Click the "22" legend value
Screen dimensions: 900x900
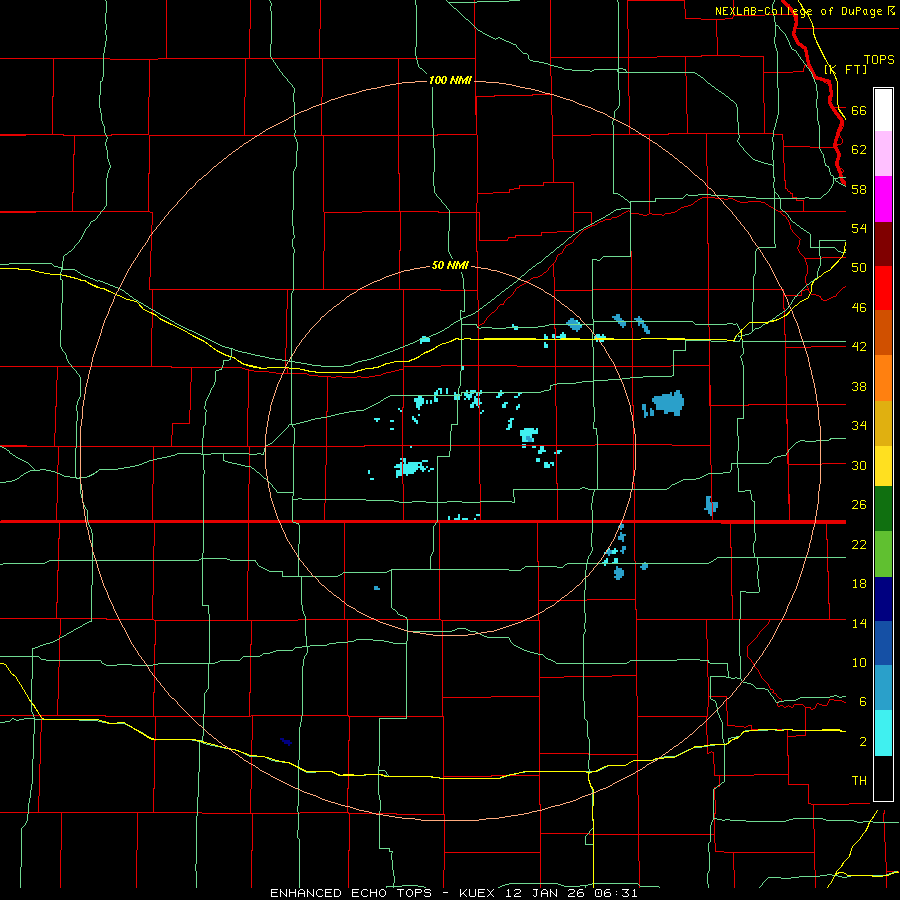(x=859, y=544)
